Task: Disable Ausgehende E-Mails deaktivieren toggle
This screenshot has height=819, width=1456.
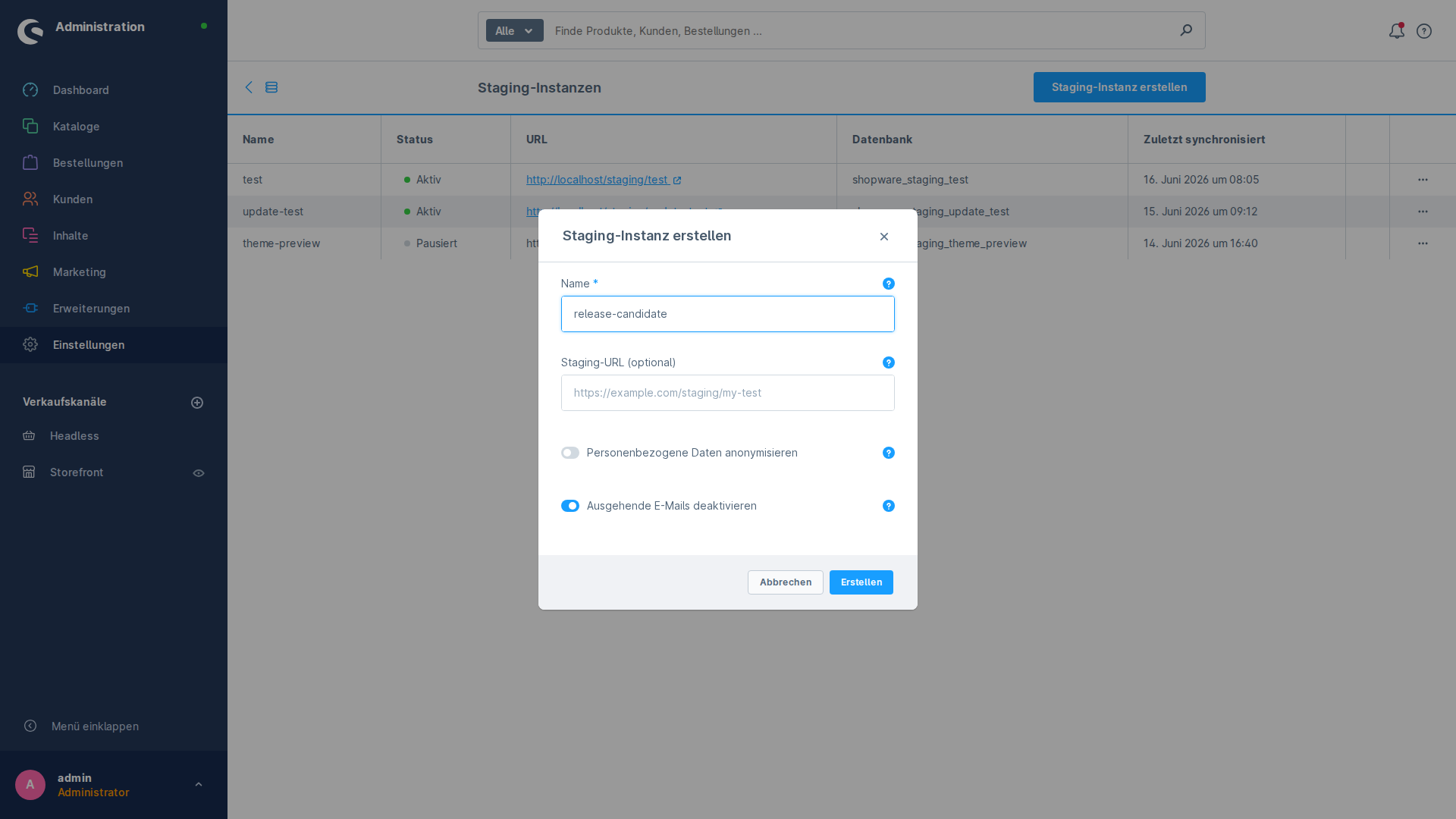Action: (570, 506)
